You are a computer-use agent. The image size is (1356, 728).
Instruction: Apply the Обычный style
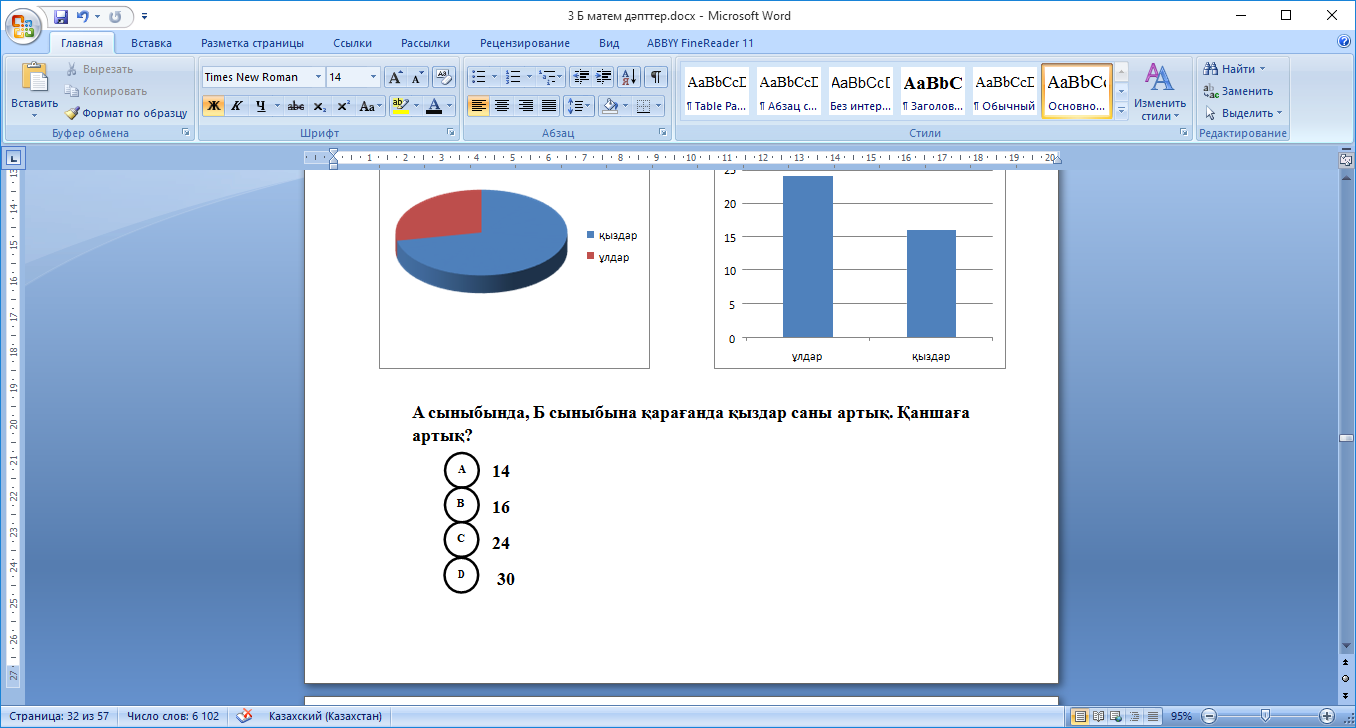[x=1004, y=92]
